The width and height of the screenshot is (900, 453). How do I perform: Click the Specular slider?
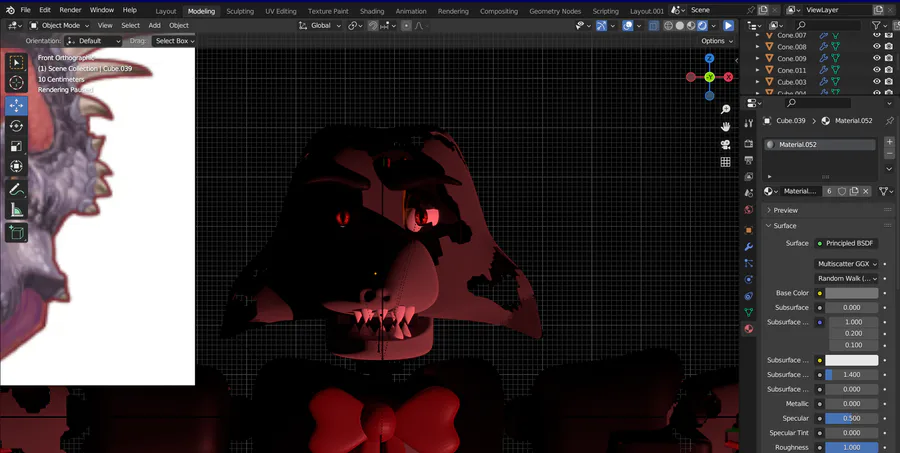(852, 419)
